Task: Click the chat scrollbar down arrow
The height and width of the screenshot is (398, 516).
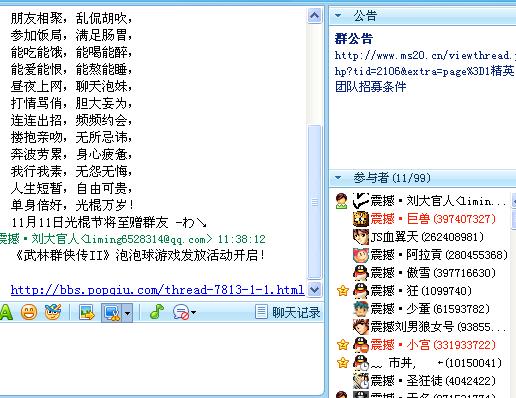Action: 314,289
